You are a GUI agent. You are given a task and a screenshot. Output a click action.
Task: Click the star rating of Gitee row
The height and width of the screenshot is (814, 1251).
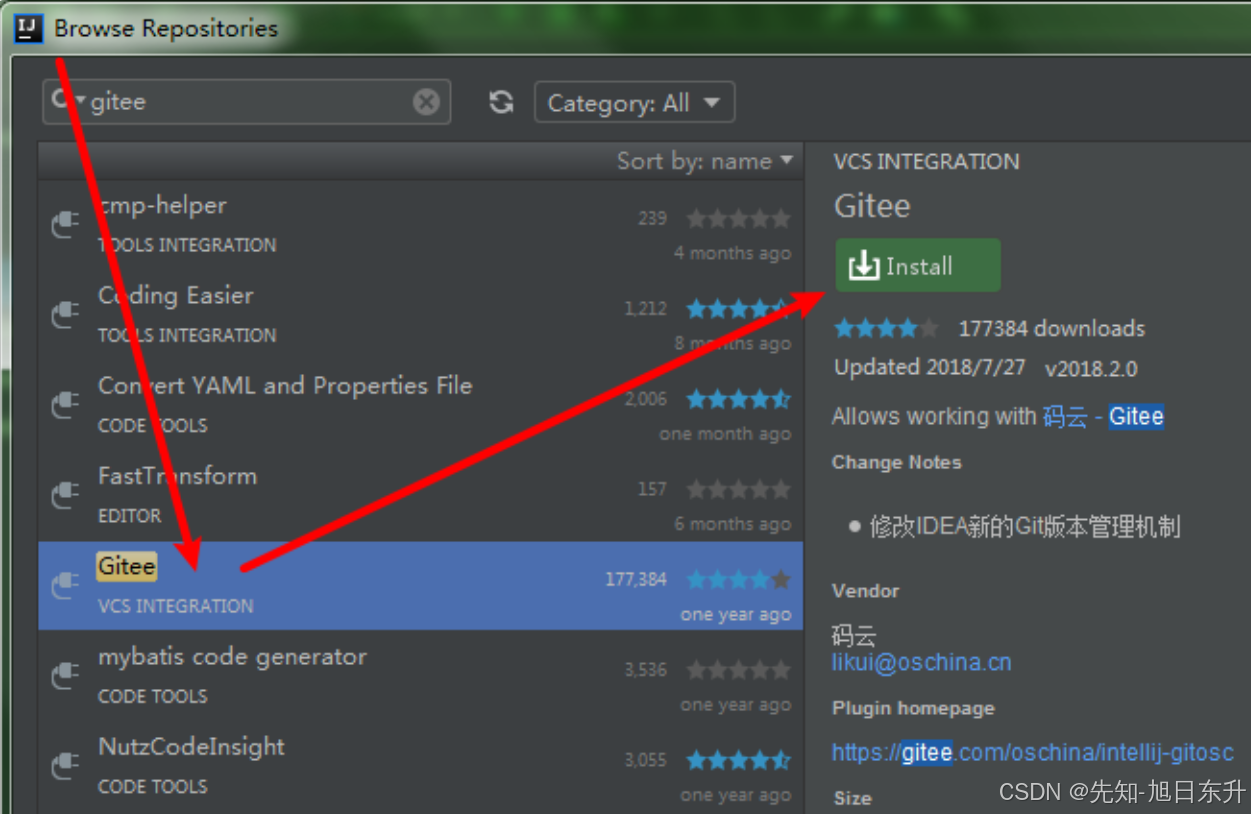click(x=738, y=580)
